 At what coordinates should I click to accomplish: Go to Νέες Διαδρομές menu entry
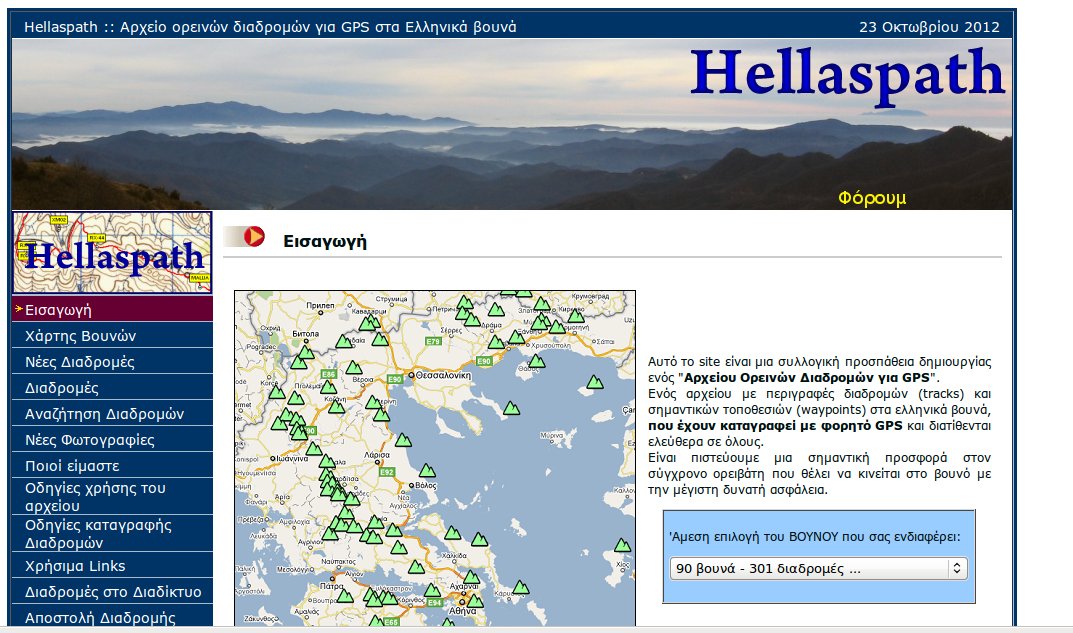click(112, 361)
